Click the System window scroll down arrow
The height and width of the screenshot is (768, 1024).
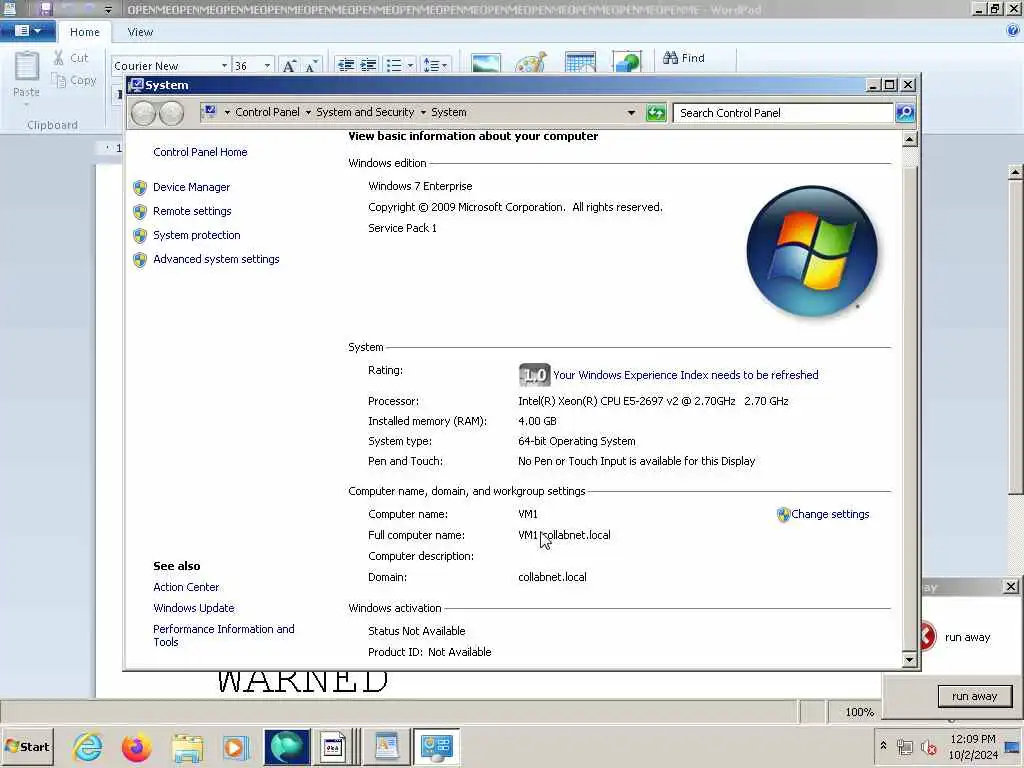point(910,659)
